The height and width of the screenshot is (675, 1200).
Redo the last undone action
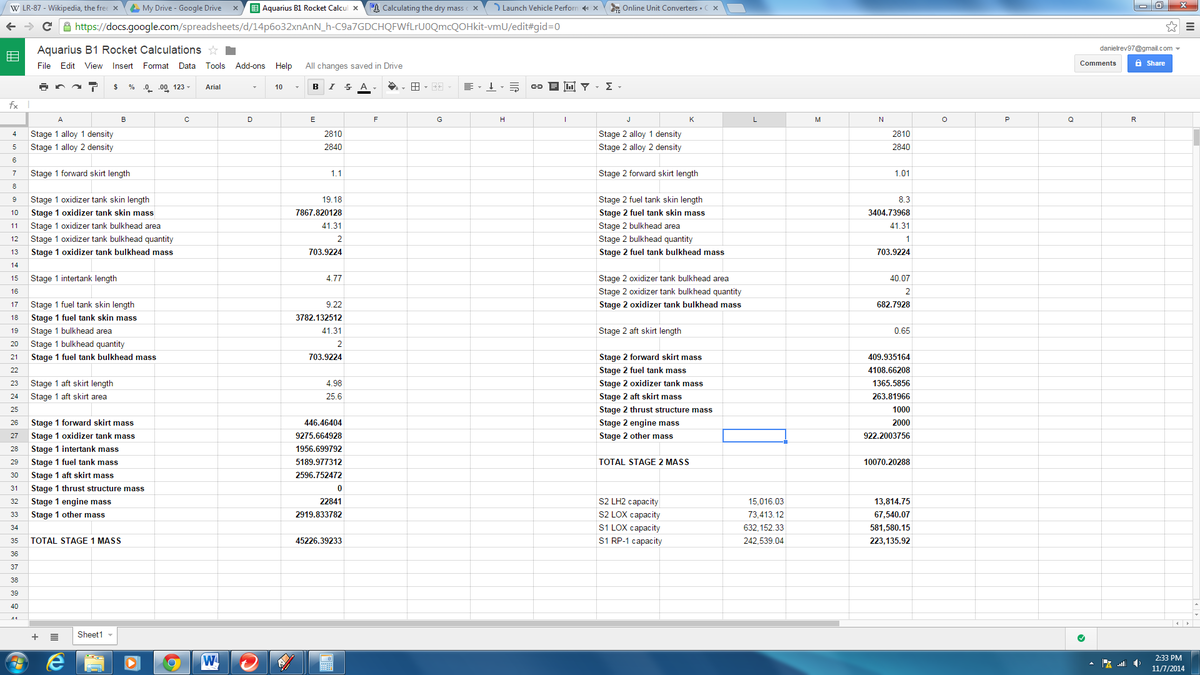76,87
